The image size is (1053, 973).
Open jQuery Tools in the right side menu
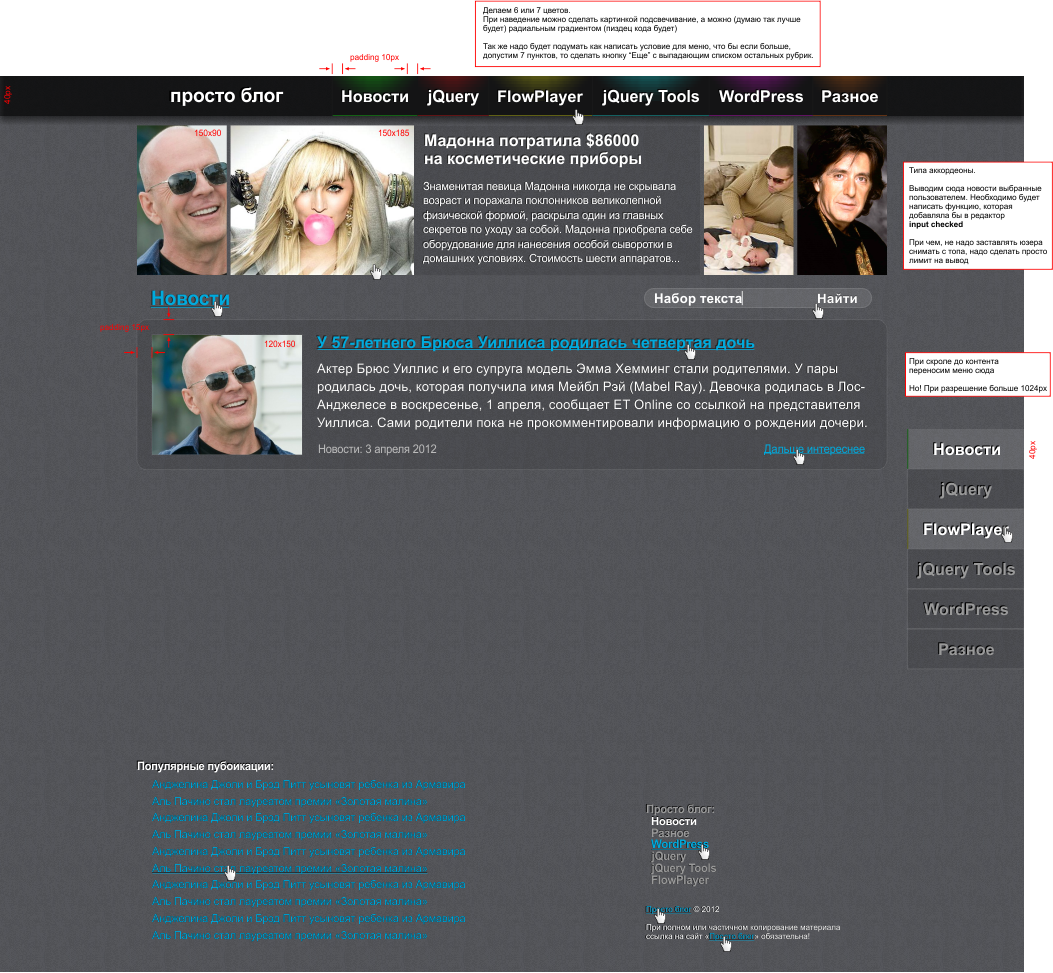(965, 569)
